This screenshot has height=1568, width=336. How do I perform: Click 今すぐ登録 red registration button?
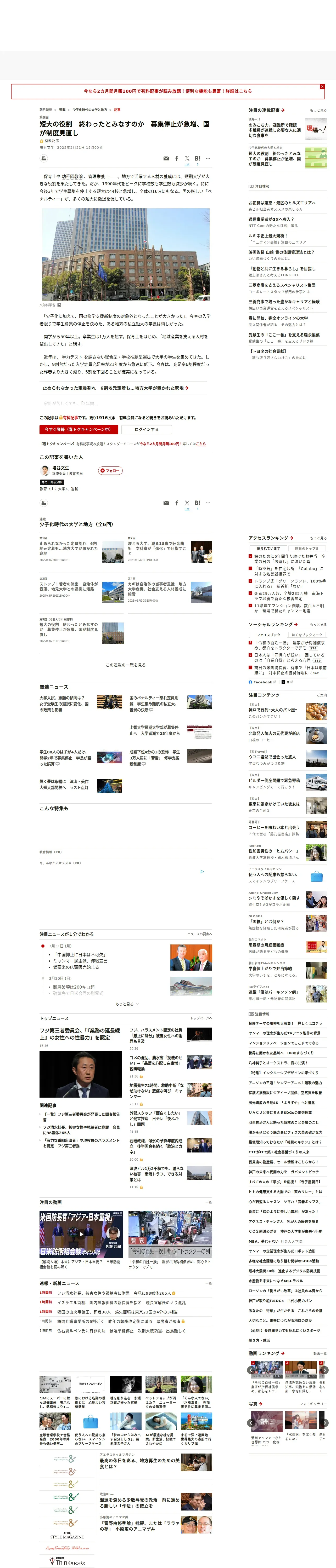pos(79,430)
